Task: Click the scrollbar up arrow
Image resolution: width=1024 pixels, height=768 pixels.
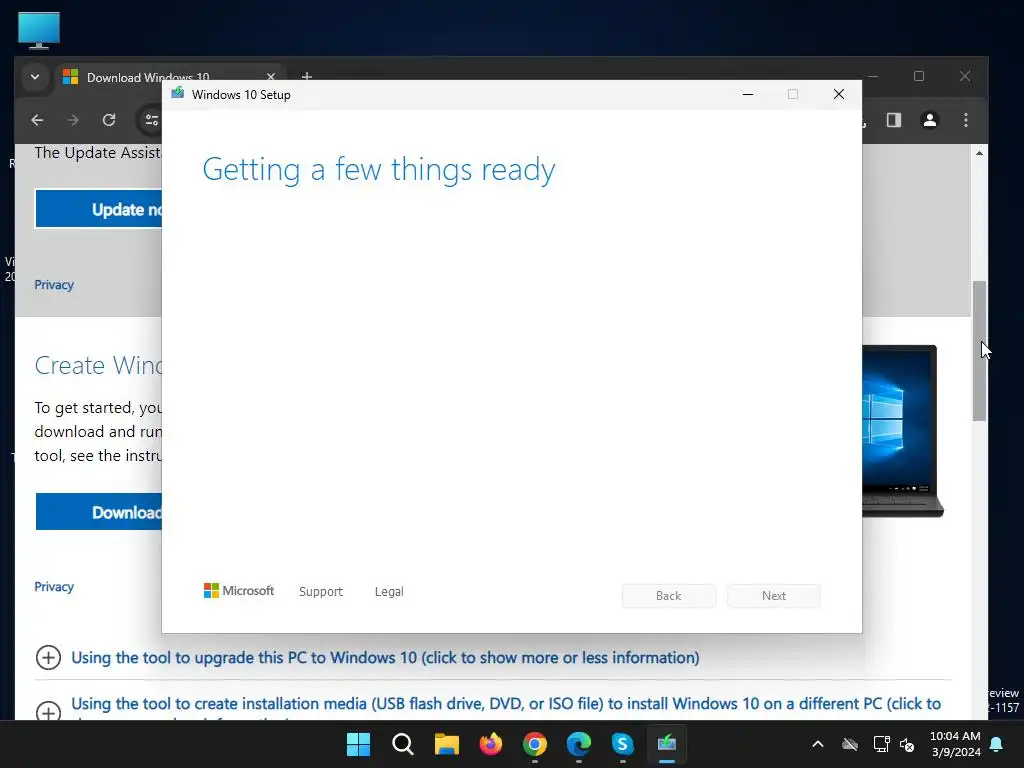Action: [979, 153]
